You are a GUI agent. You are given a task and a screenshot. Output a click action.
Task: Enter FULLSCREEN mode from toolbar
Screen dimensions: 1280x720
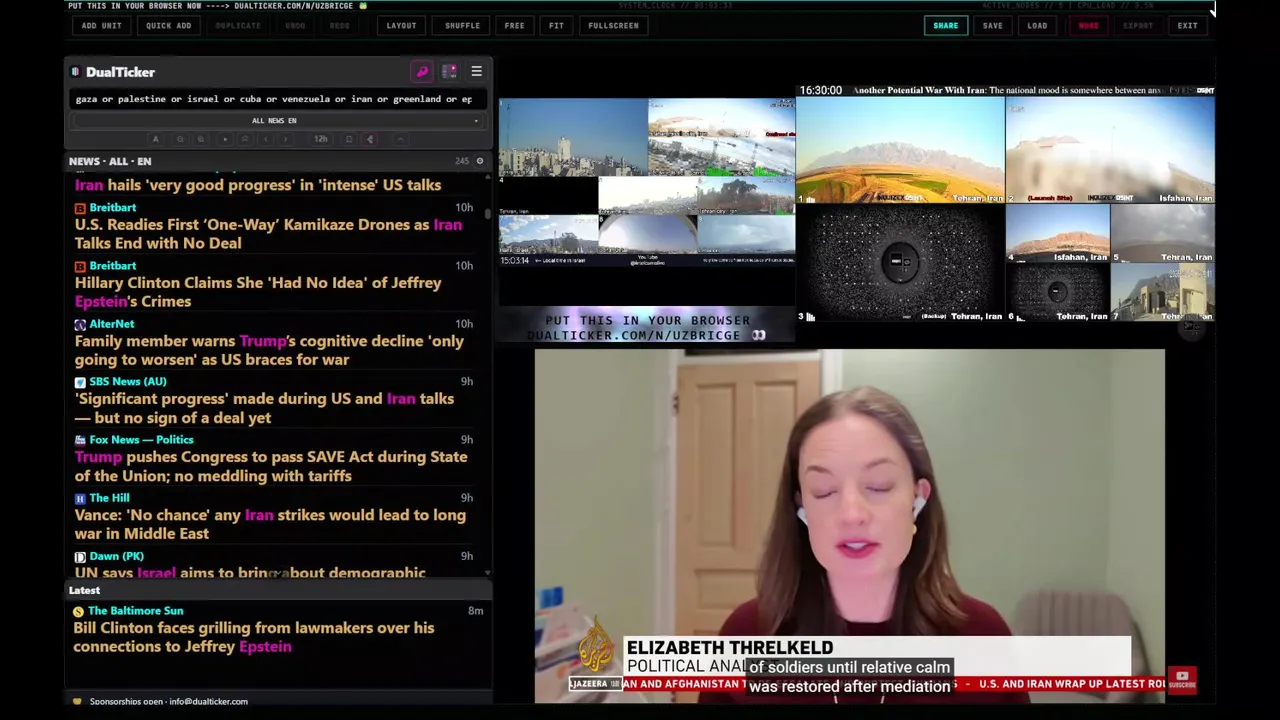click(x=613, y=25)
